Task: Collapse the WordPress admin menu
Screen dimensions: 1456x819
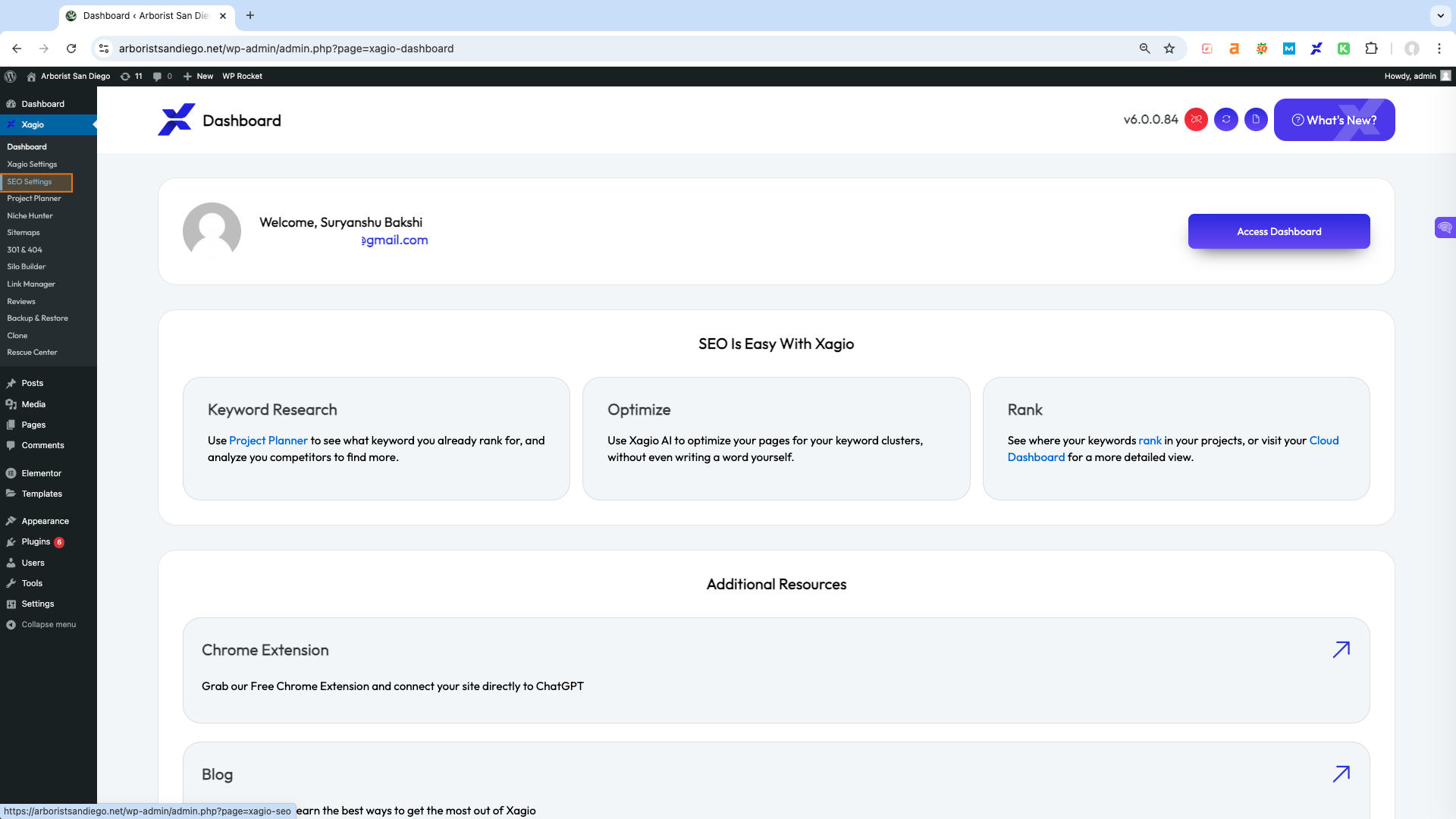Action: 49,625
